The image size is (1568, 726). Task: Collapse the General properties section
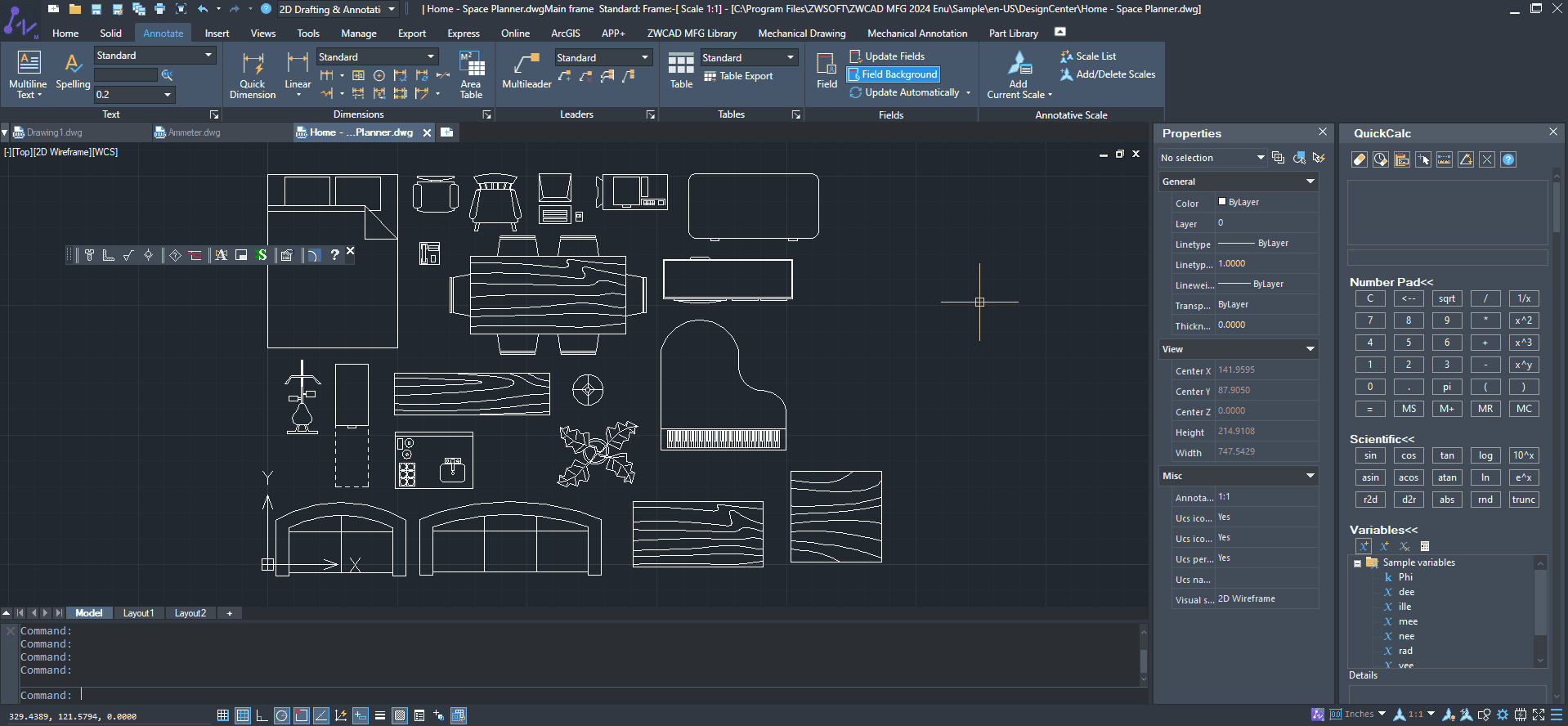click(1310, 181)
